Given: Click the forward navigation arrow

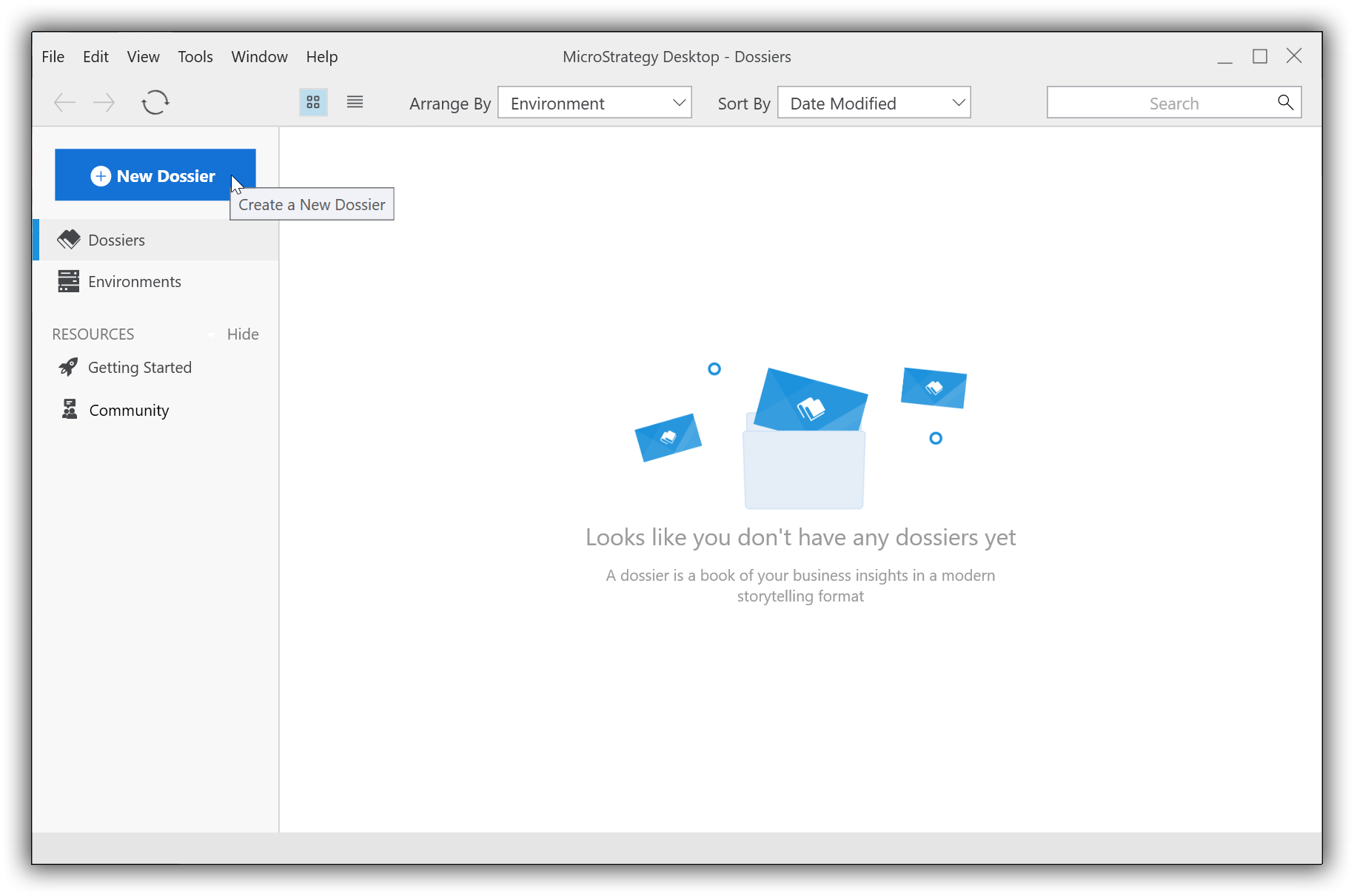Looking at the screenshot, I should pos(104,102).
